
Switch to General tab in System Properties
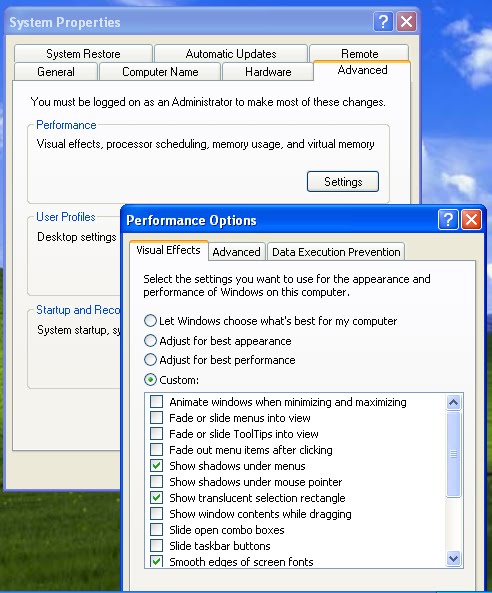tap(56, 72)
